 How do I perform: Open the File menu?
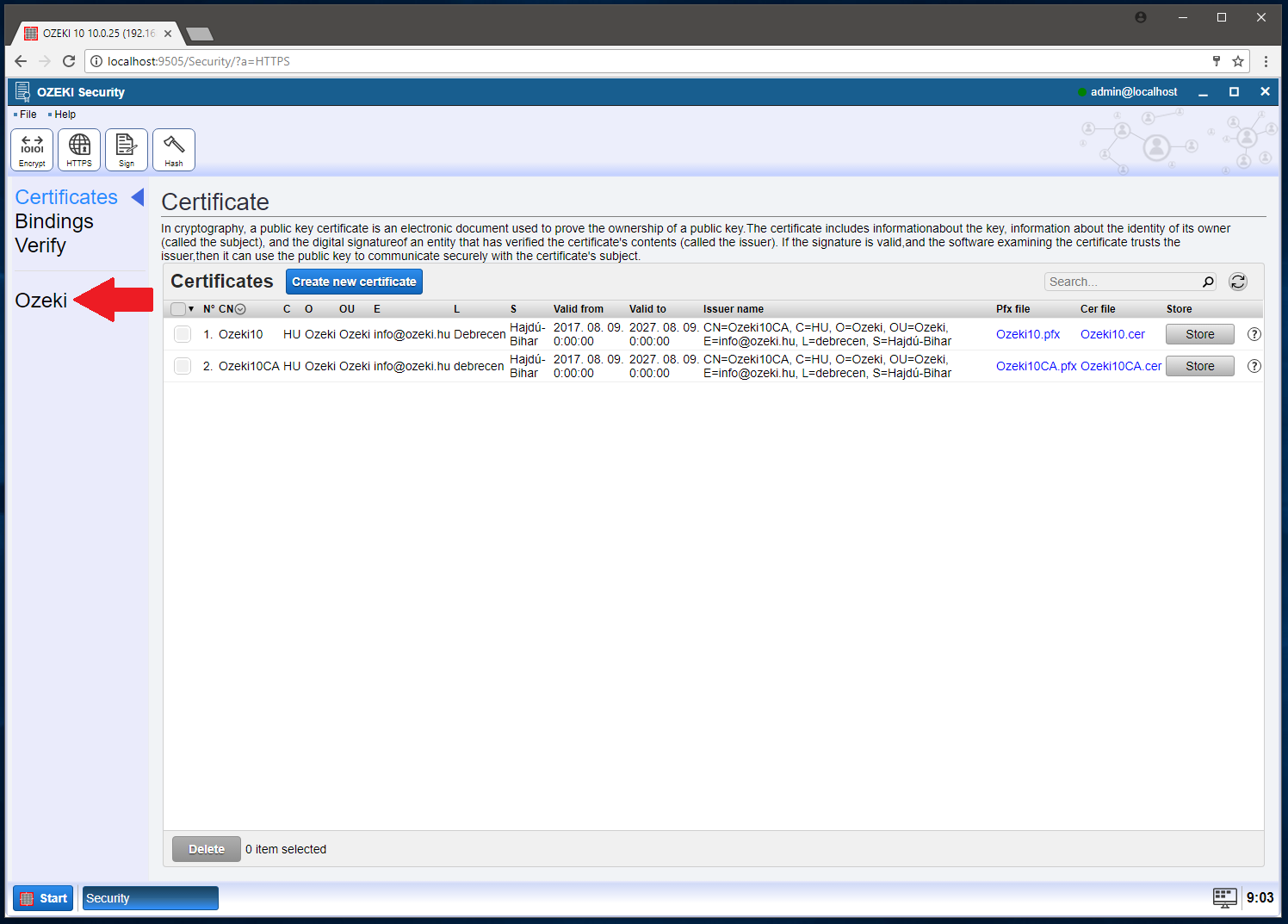(x=28, y=115)
